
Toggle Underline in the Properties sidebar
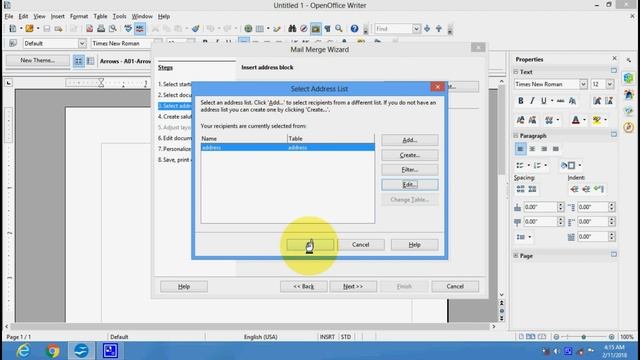[x=544, y=101]
